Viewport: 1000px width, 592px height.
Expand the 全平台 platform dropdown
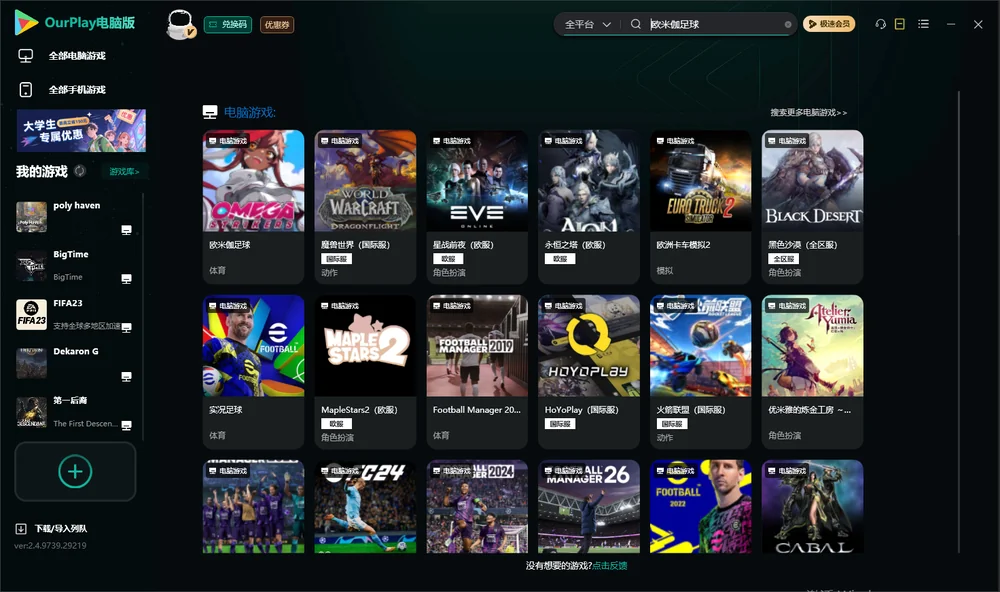click(x=587, y=24)
